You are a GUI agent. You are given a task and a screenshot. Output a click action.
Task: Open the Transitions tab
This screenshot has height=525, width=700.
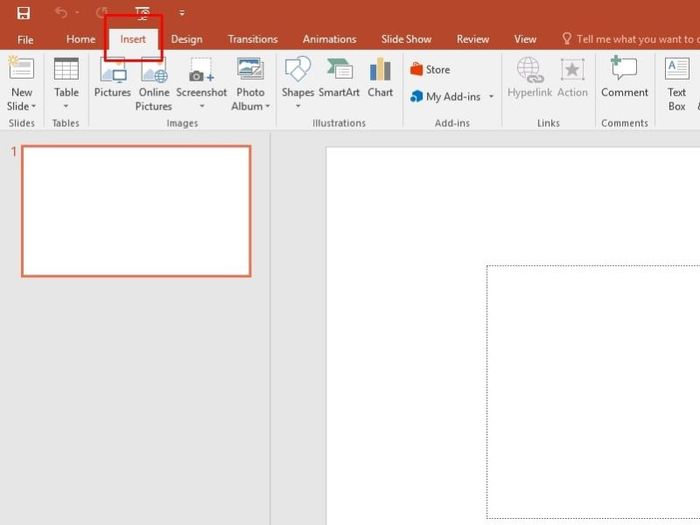253,39
